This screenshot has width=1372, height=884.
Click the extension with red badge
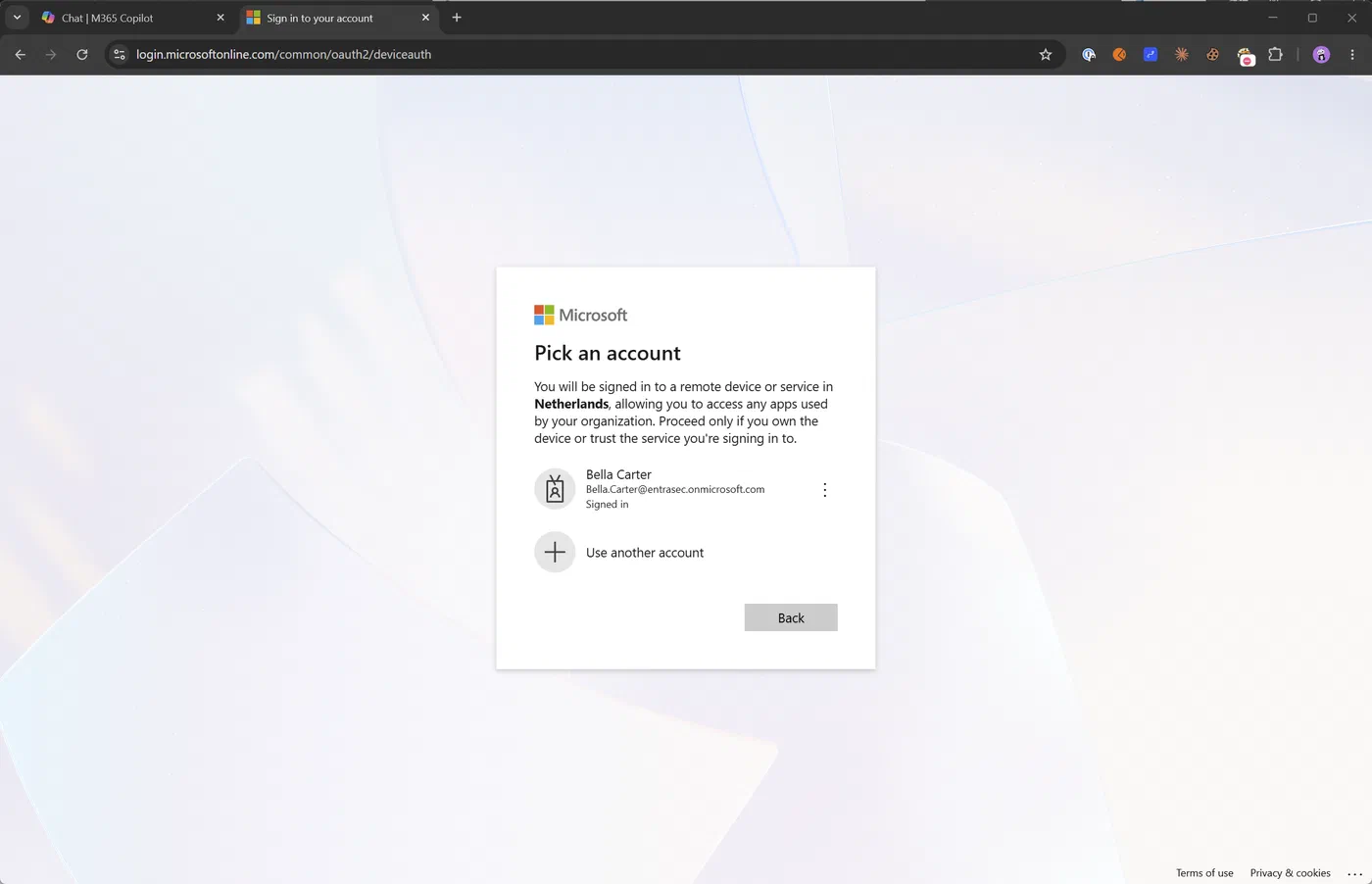tap(1245, 56)
